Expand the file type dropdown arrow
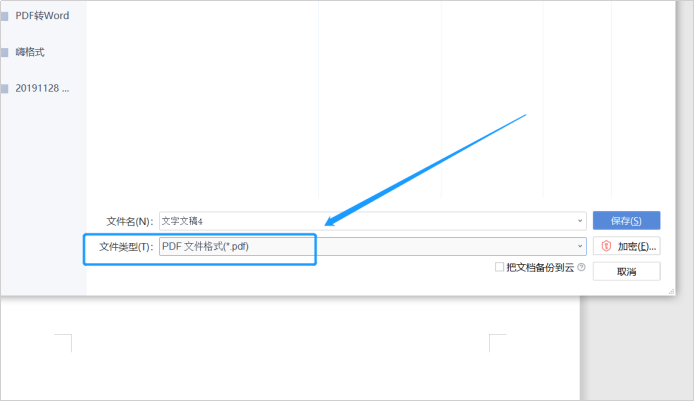 [x=580, y=246]
